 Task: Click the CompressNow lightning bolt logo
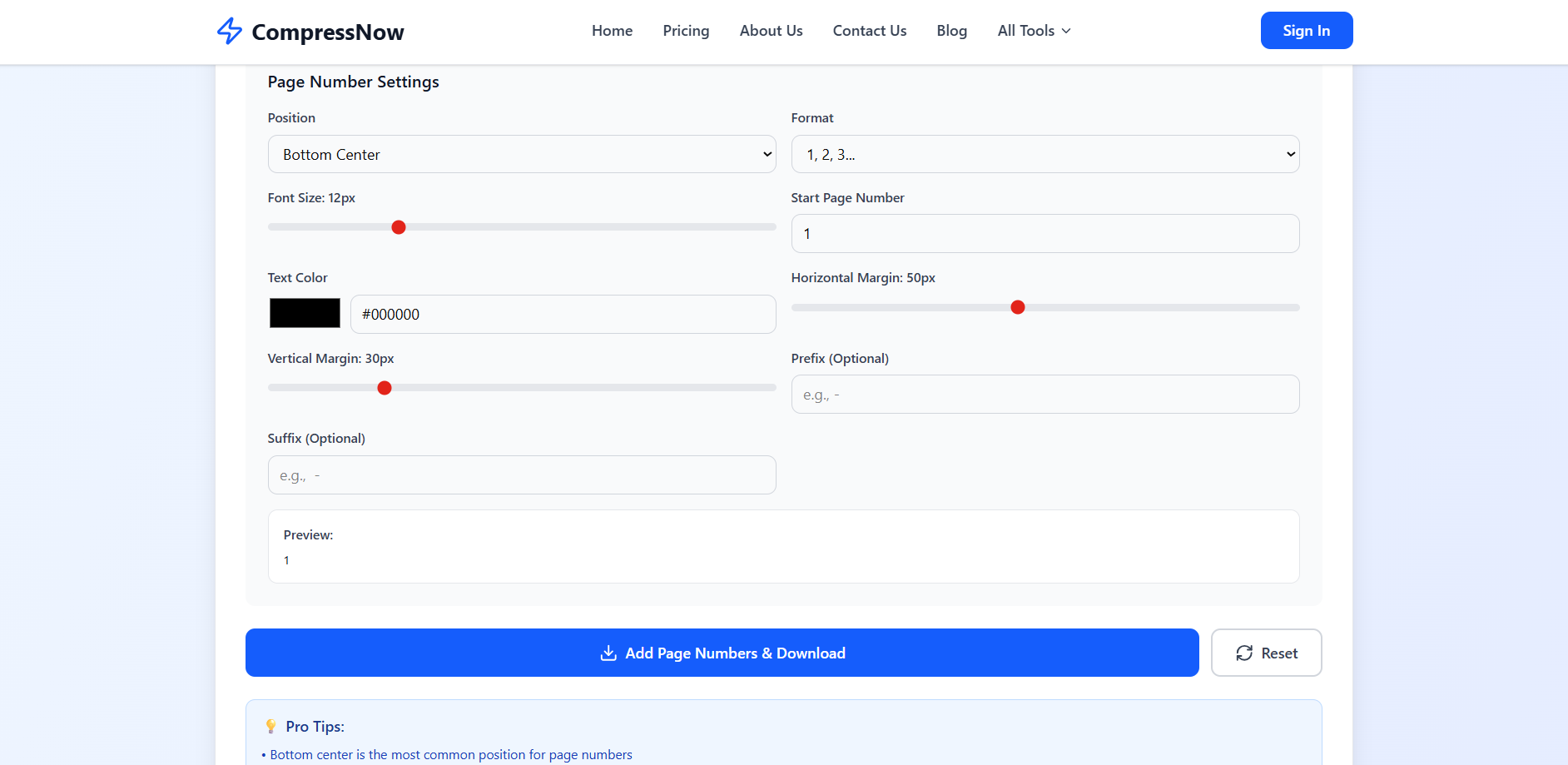click(x=230, y=31)
